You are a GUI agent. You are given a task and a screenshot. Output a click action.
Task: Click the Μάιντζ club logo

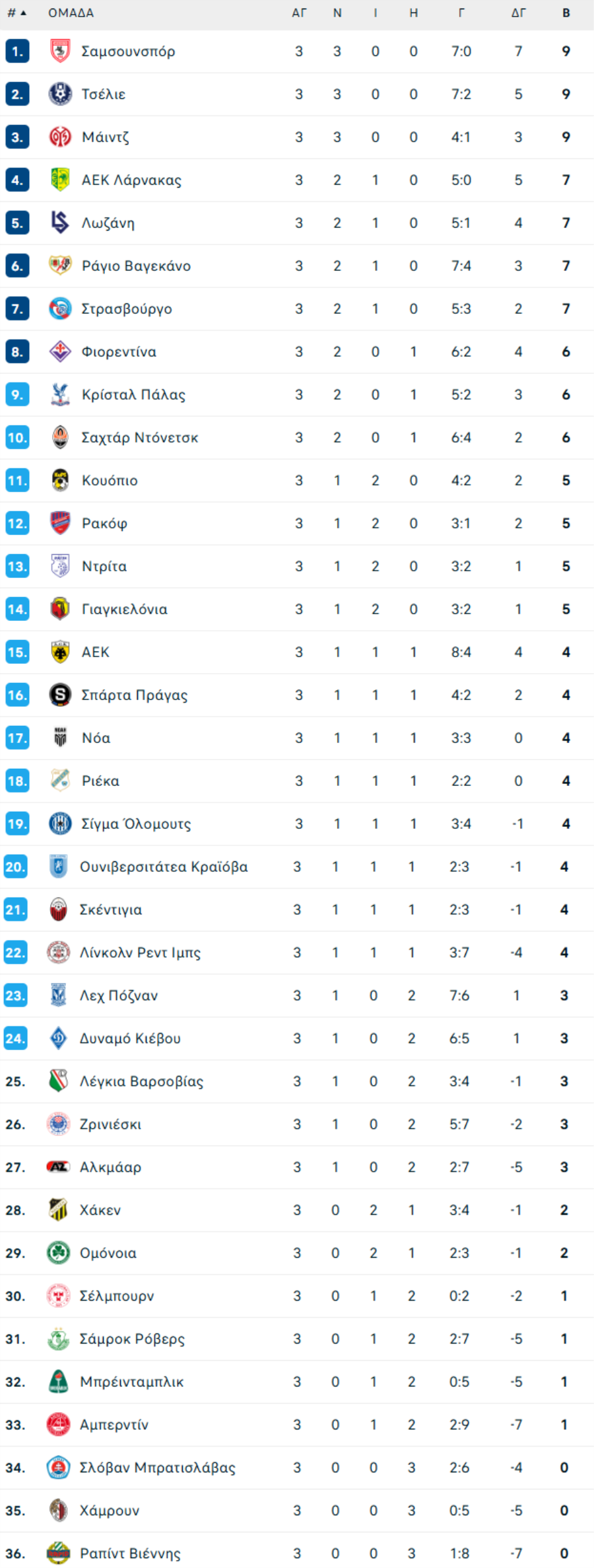(60, 137)
